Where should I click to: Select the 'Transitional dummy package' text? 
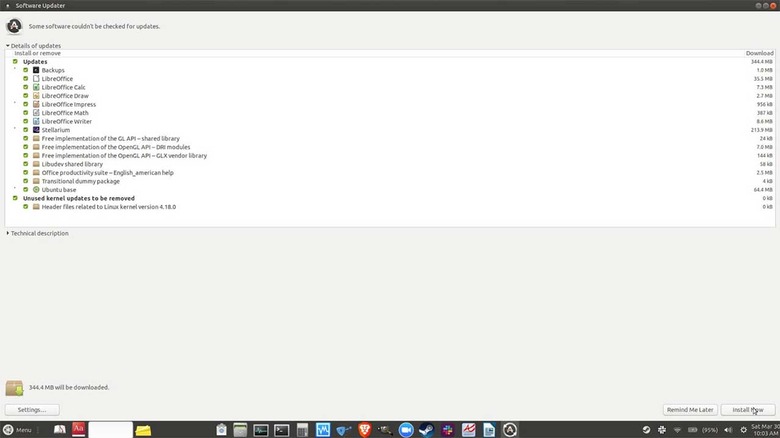click(81, 181)
